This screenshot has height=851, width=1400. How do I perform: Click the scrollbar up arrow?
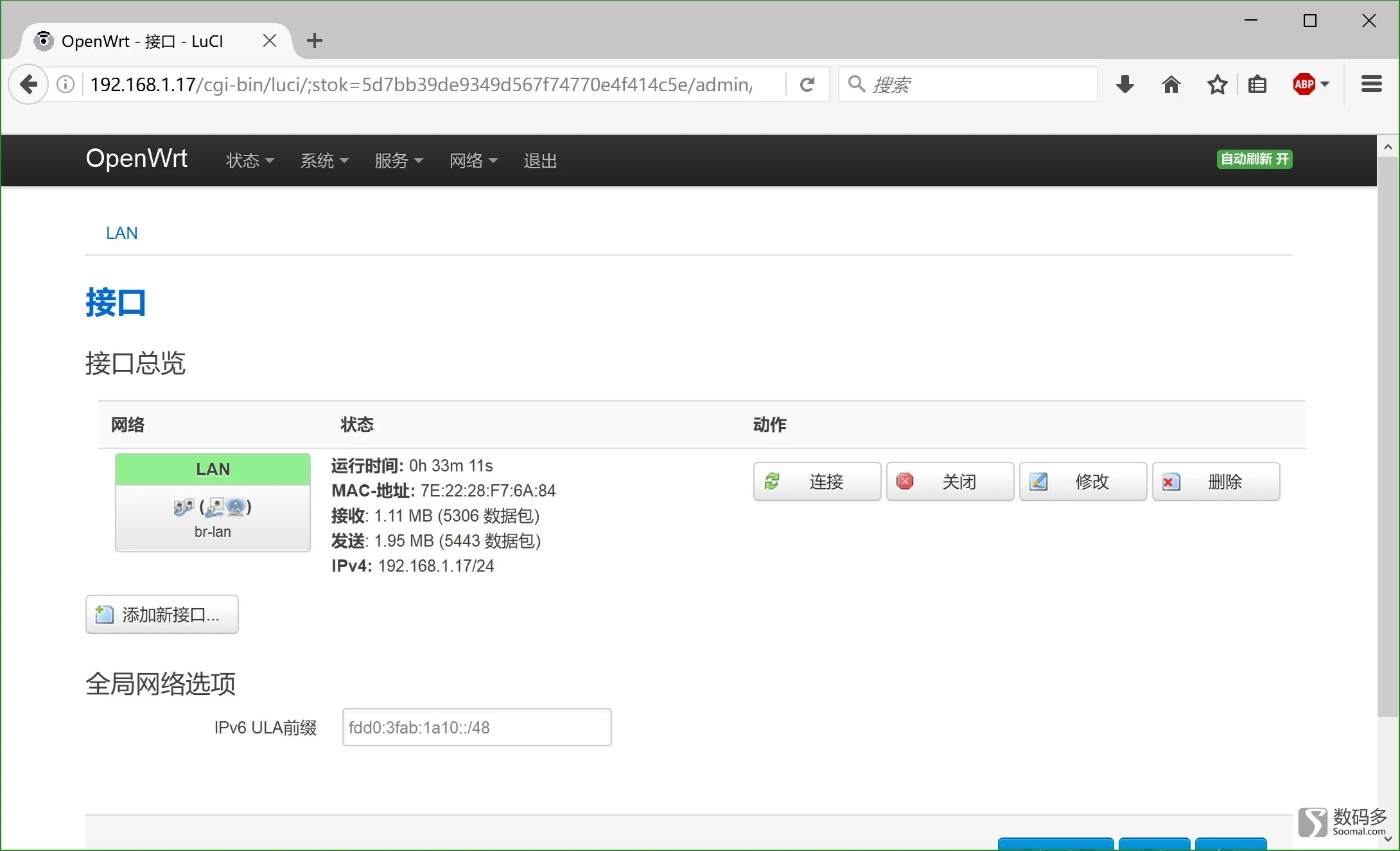coord(1388,147)
